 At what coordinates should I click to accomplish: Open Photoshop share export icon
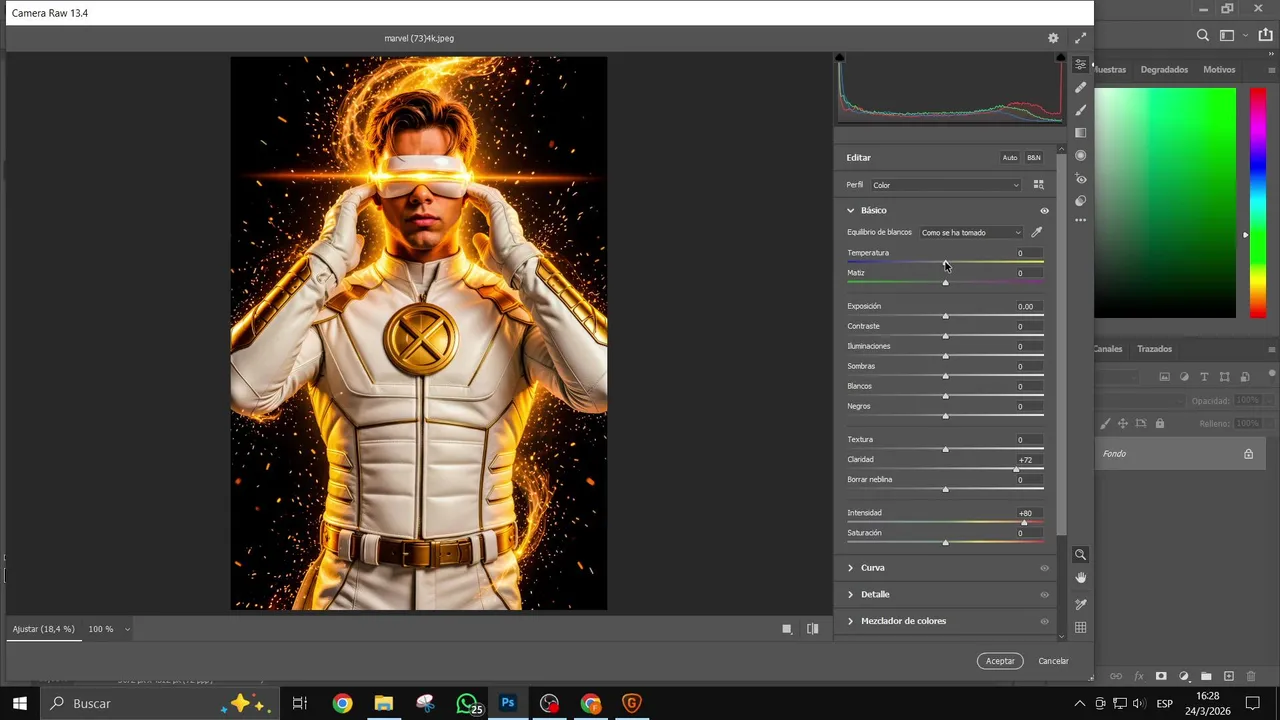click(1265, 35)
